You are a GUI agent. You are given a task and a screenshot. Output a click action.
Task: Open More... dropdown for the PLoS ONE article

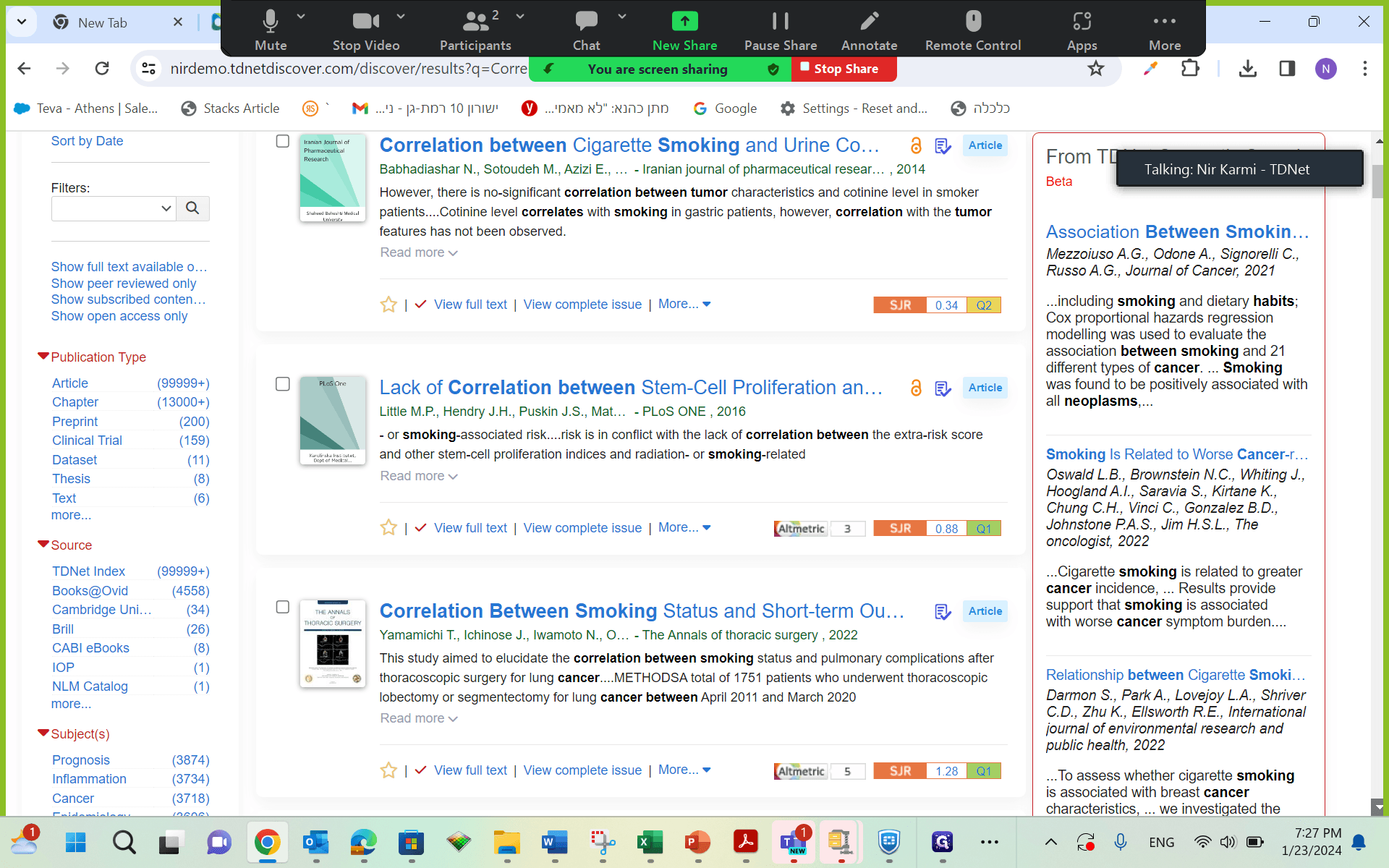tap(684, 527)
